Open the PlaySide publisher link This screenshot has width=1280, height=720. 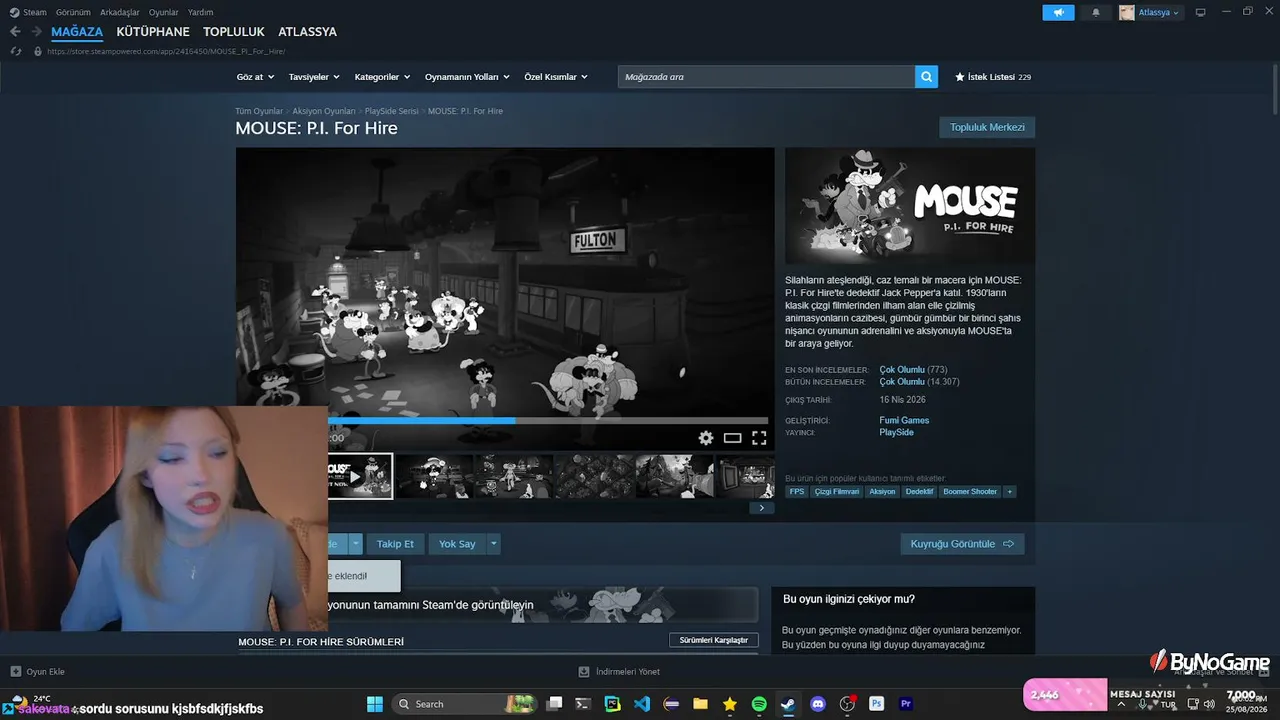pos(897,432)
